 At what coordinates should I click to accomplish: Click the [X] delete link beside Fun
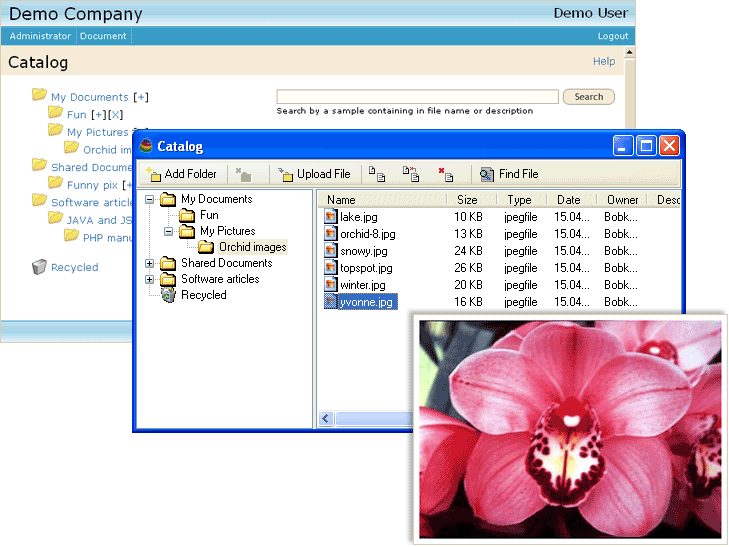coord(115,115)
